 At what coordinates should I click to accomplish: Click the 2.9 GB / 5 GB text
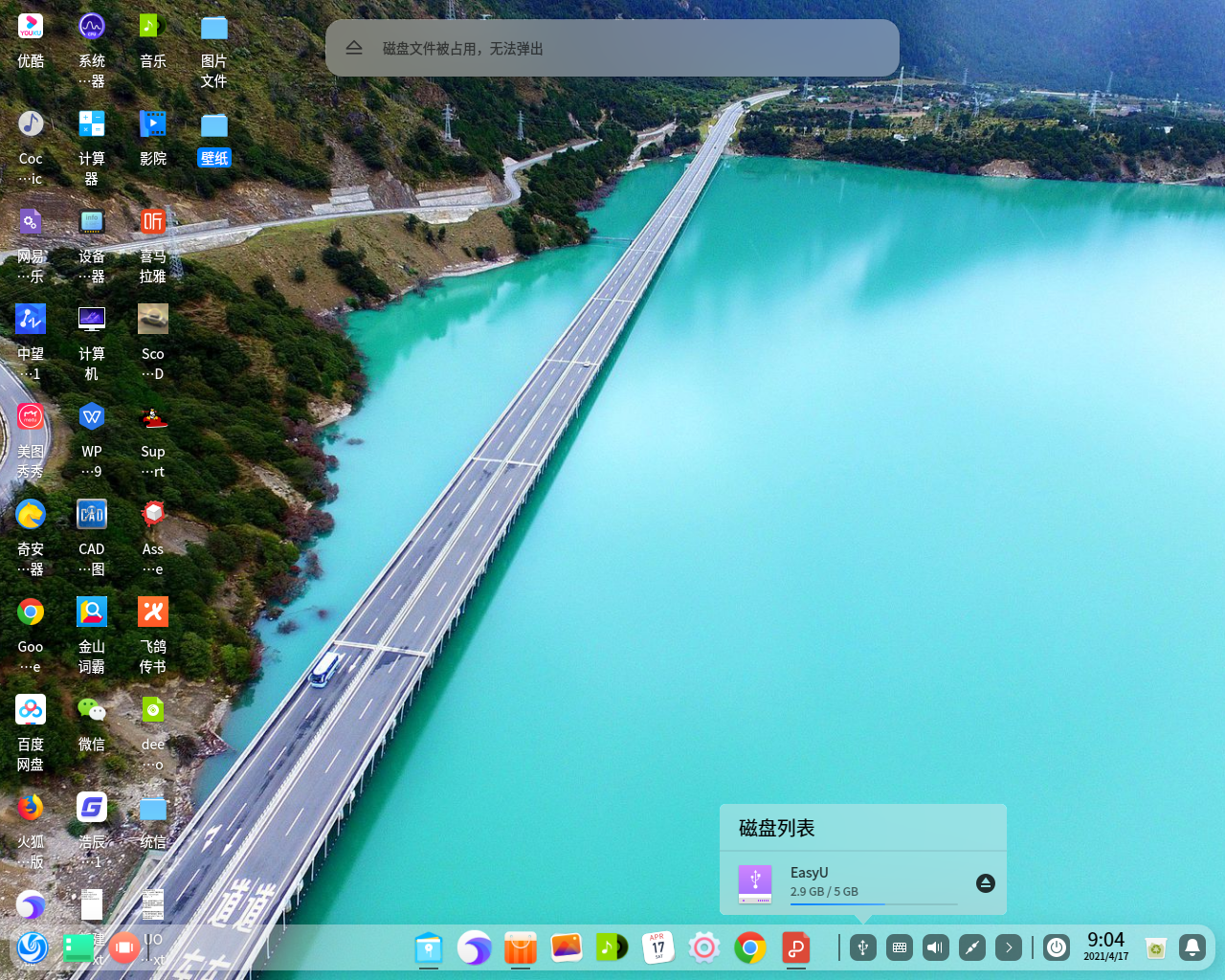(824, 891)
